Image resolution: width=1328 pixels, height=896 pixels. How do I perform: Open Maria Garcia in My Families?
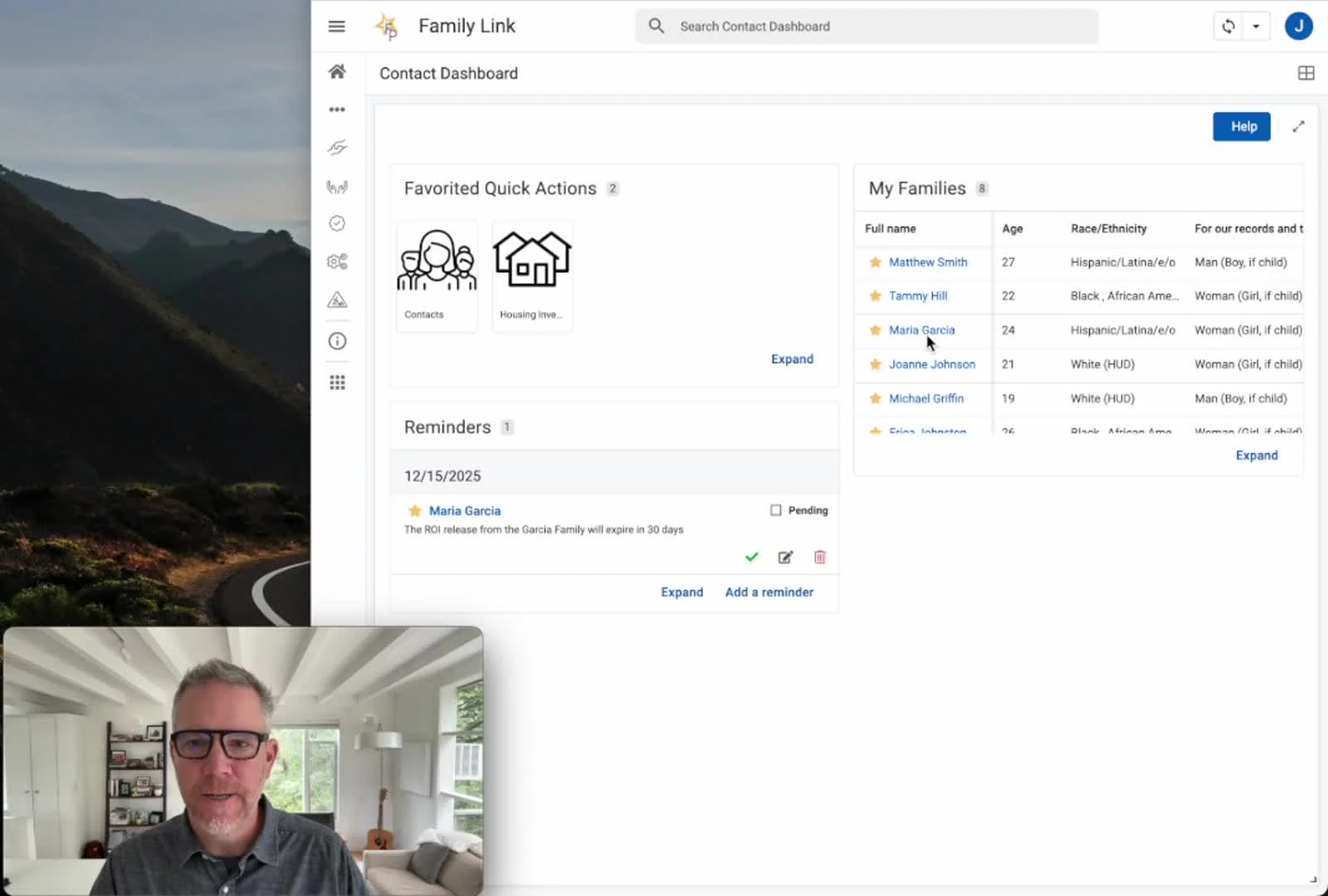point(921,330)
